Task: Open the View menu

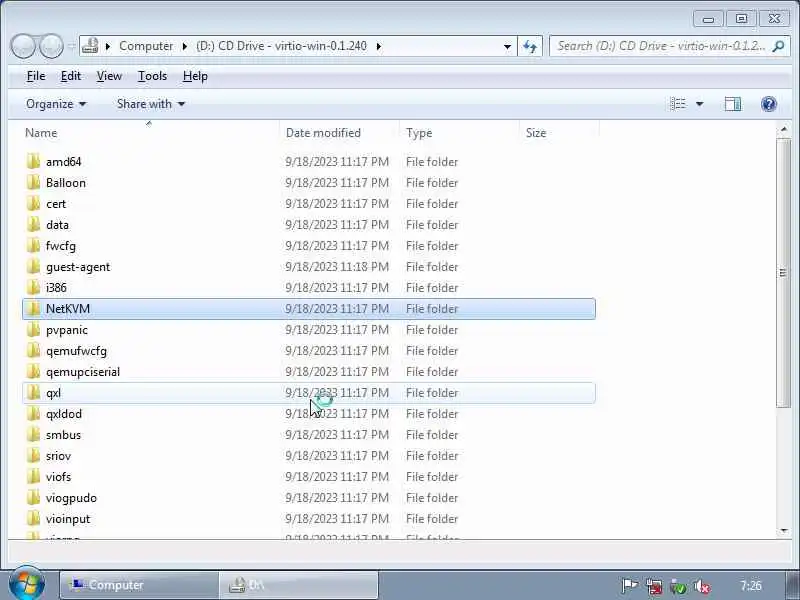Action: (109, 76)
